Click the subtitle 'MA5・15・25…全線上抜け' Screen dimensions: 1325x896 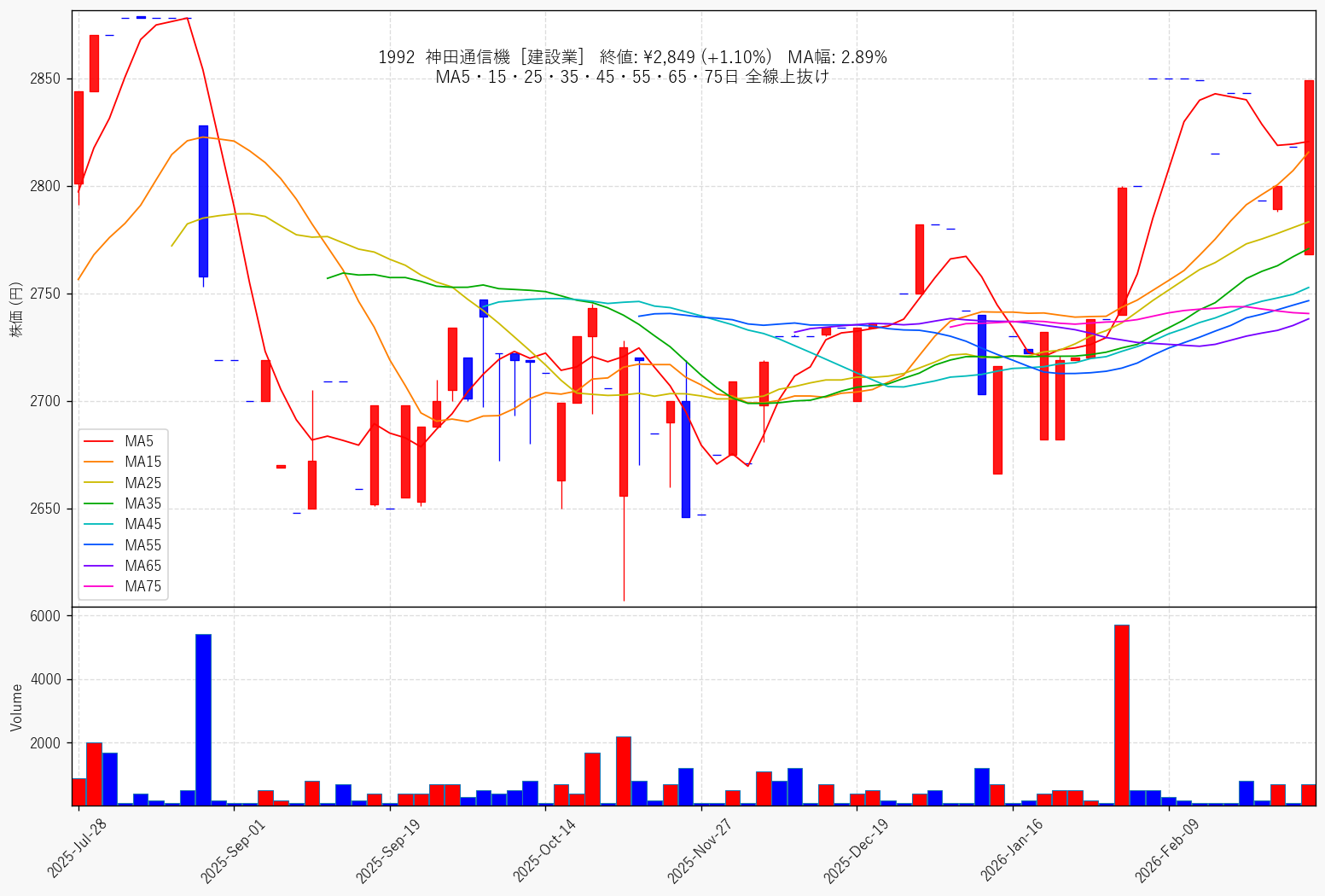(632, 77)
